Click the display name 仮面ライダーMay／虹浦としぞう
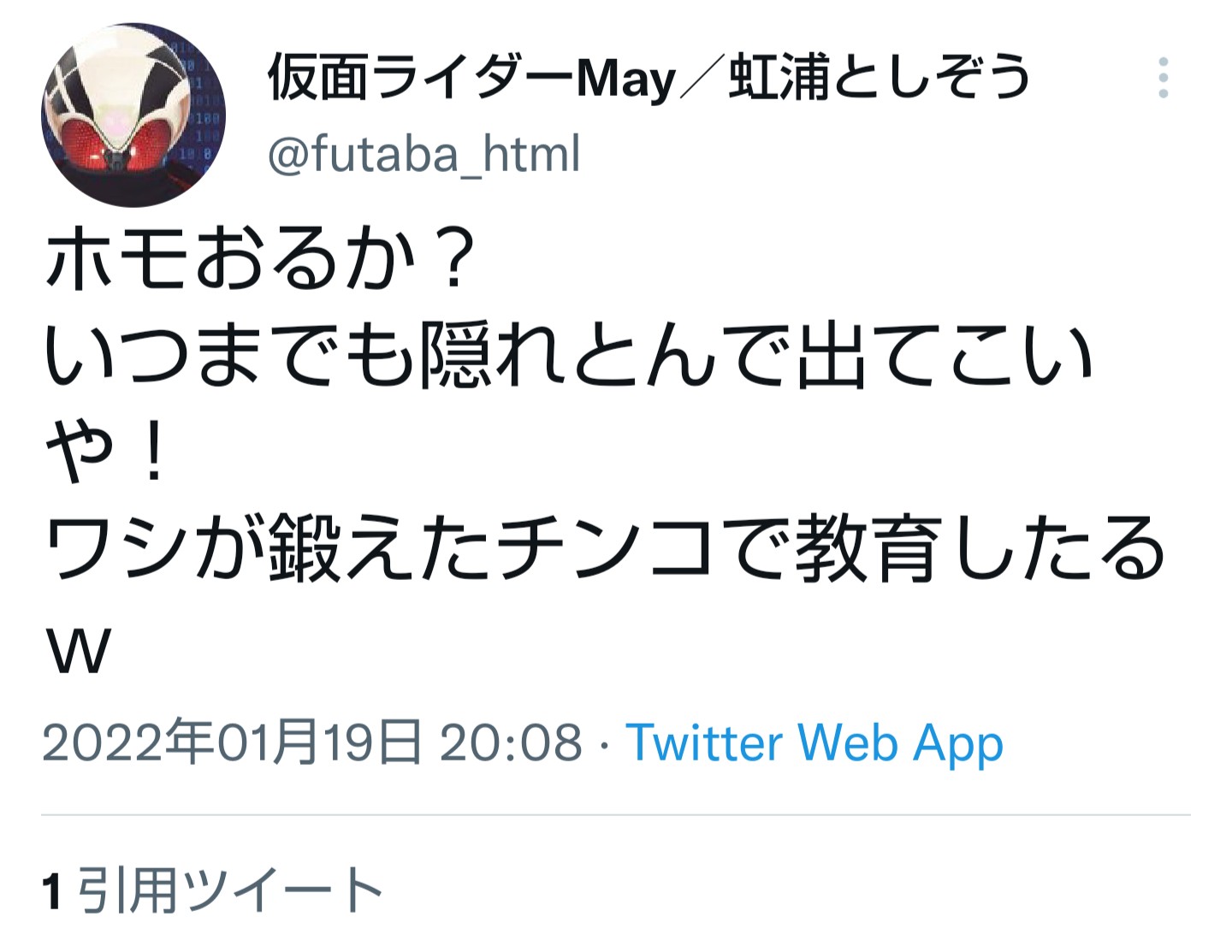The width and height of the screenshot is (1232, 952). click(649, 77)
